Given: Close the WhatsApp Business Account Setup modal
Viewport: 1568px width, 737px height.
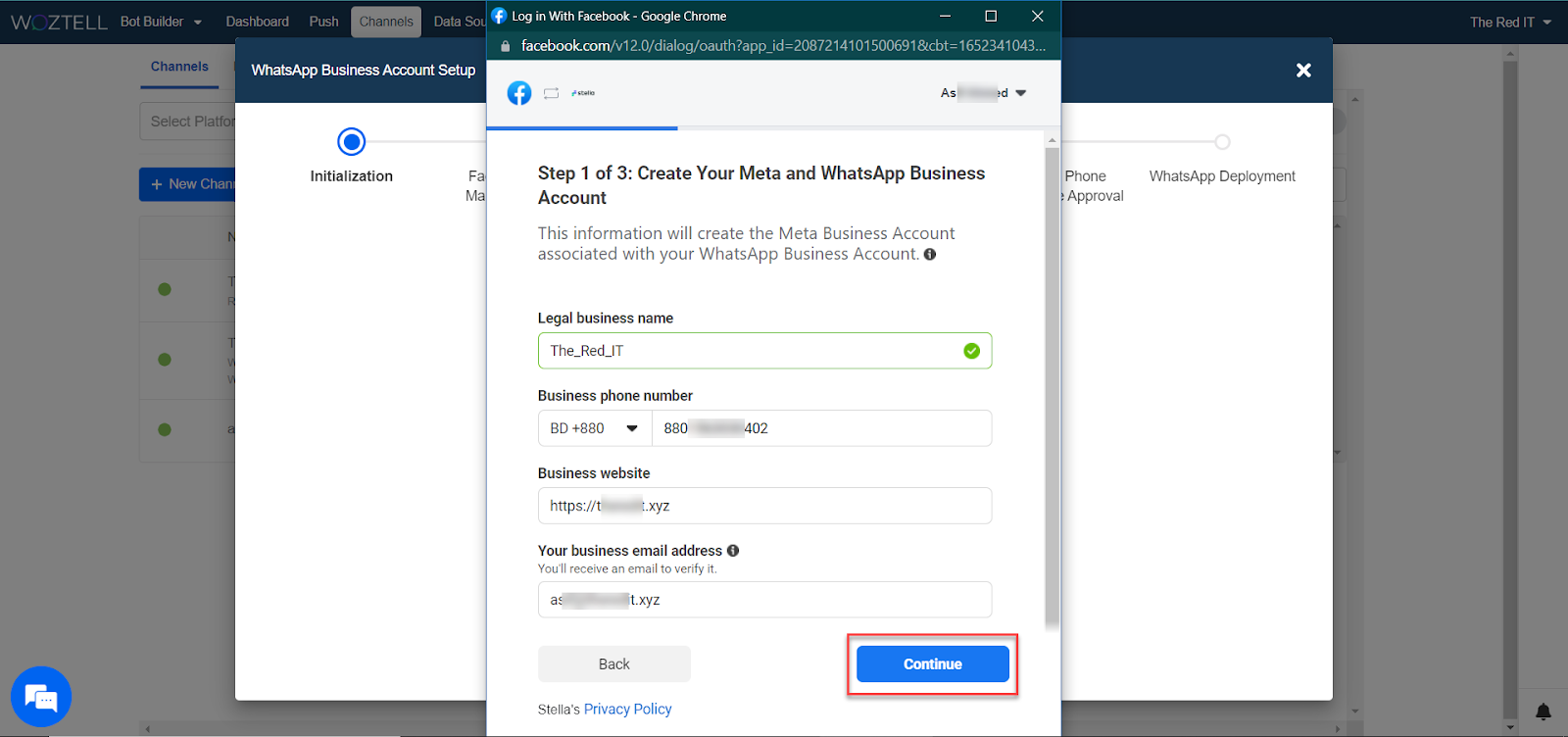Looking at the screenshot, I should tap(1303, 71).
